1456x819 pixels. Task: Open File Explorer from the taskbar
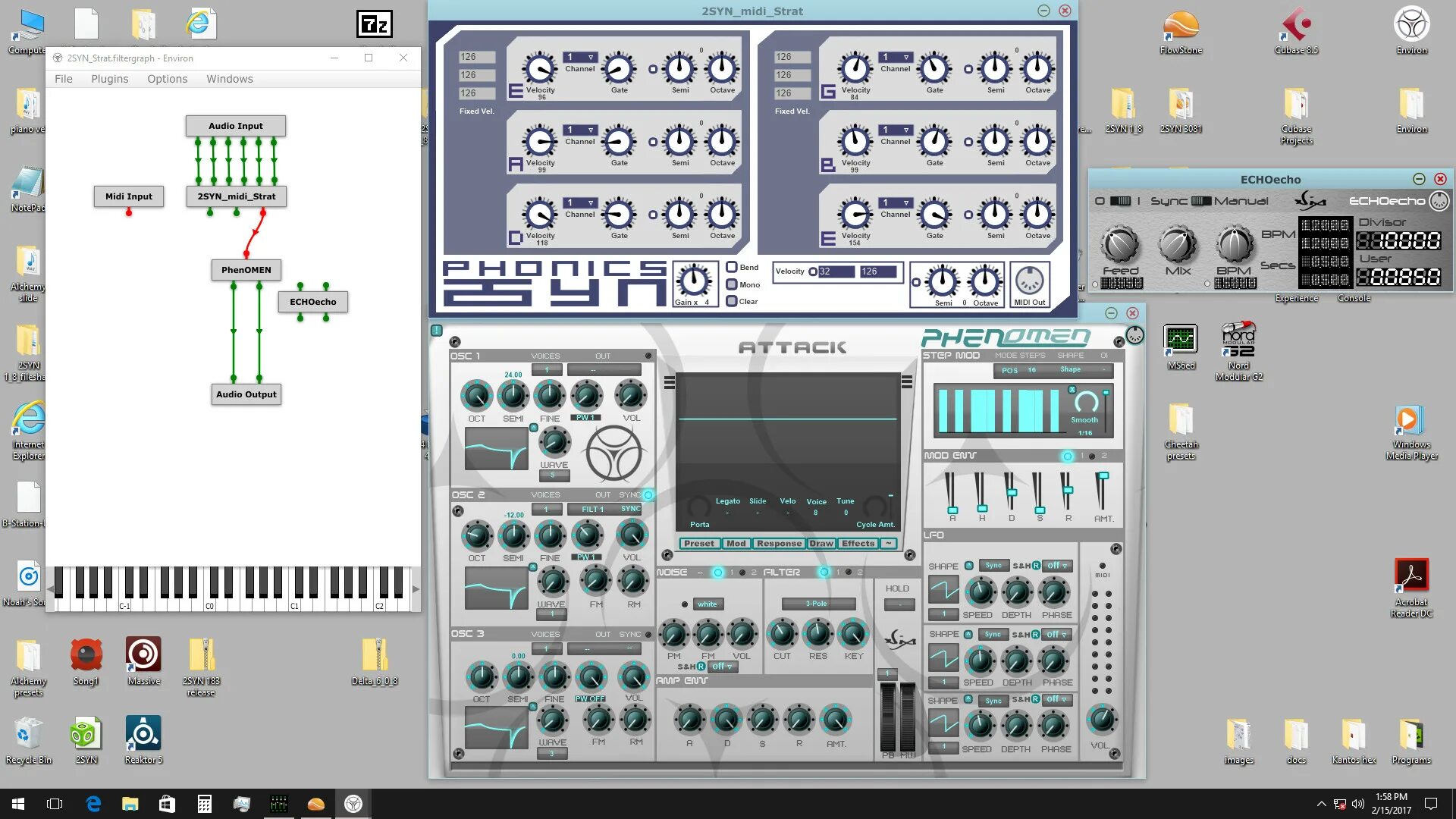click(130, 804)
